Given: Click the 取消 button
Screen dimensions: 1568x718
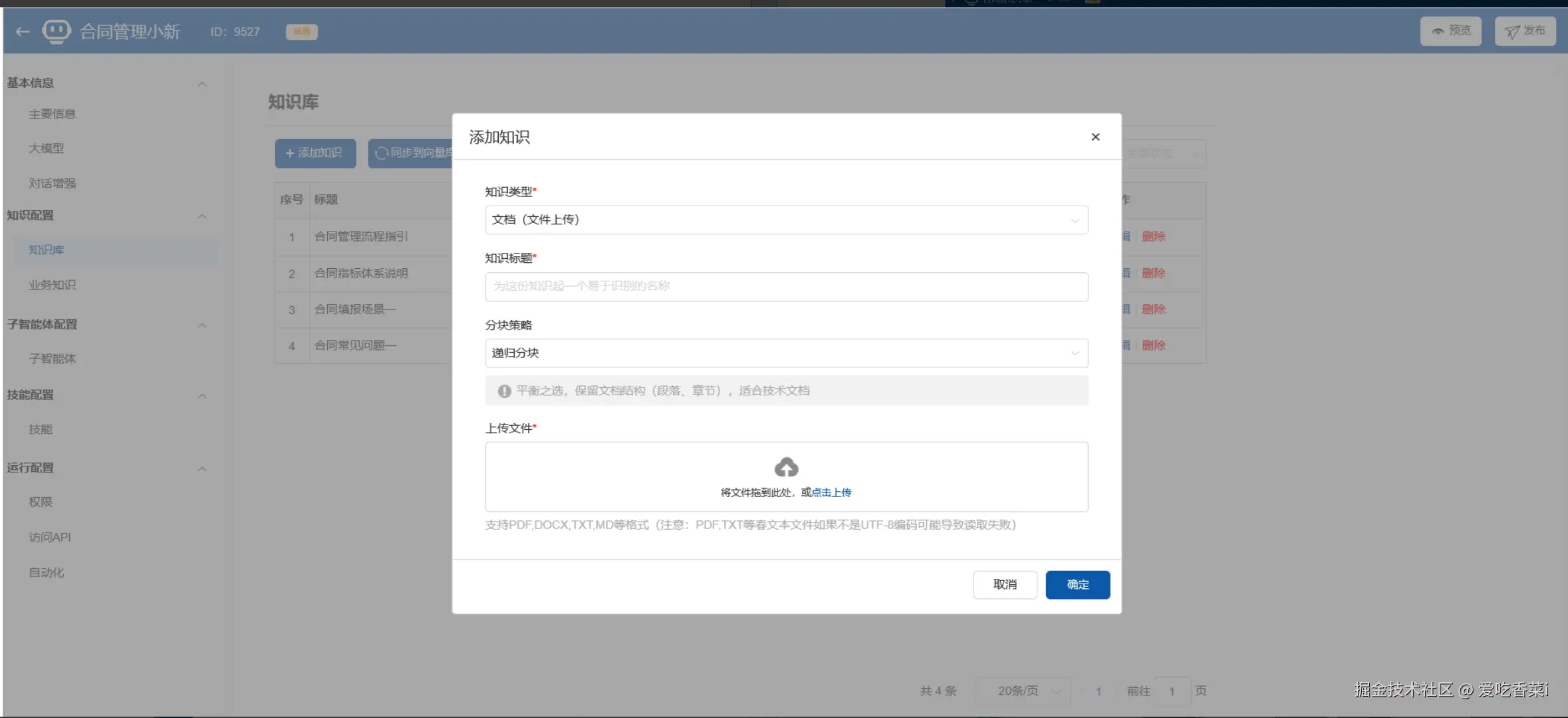Looking at the screenshot, I should coord(1005,585).
